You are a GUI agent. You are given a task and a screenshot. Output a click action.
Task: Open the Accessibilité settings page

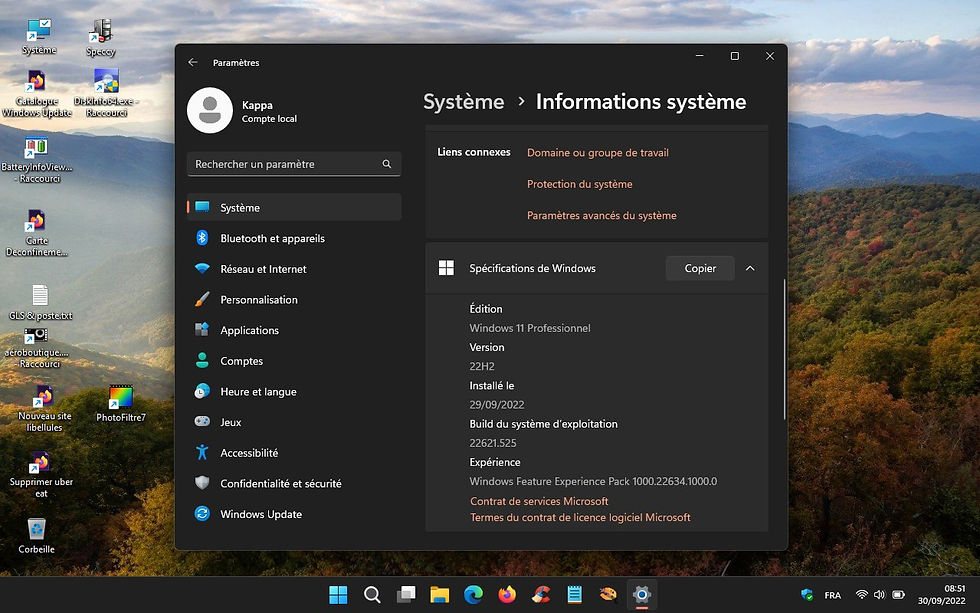[294, 452]
